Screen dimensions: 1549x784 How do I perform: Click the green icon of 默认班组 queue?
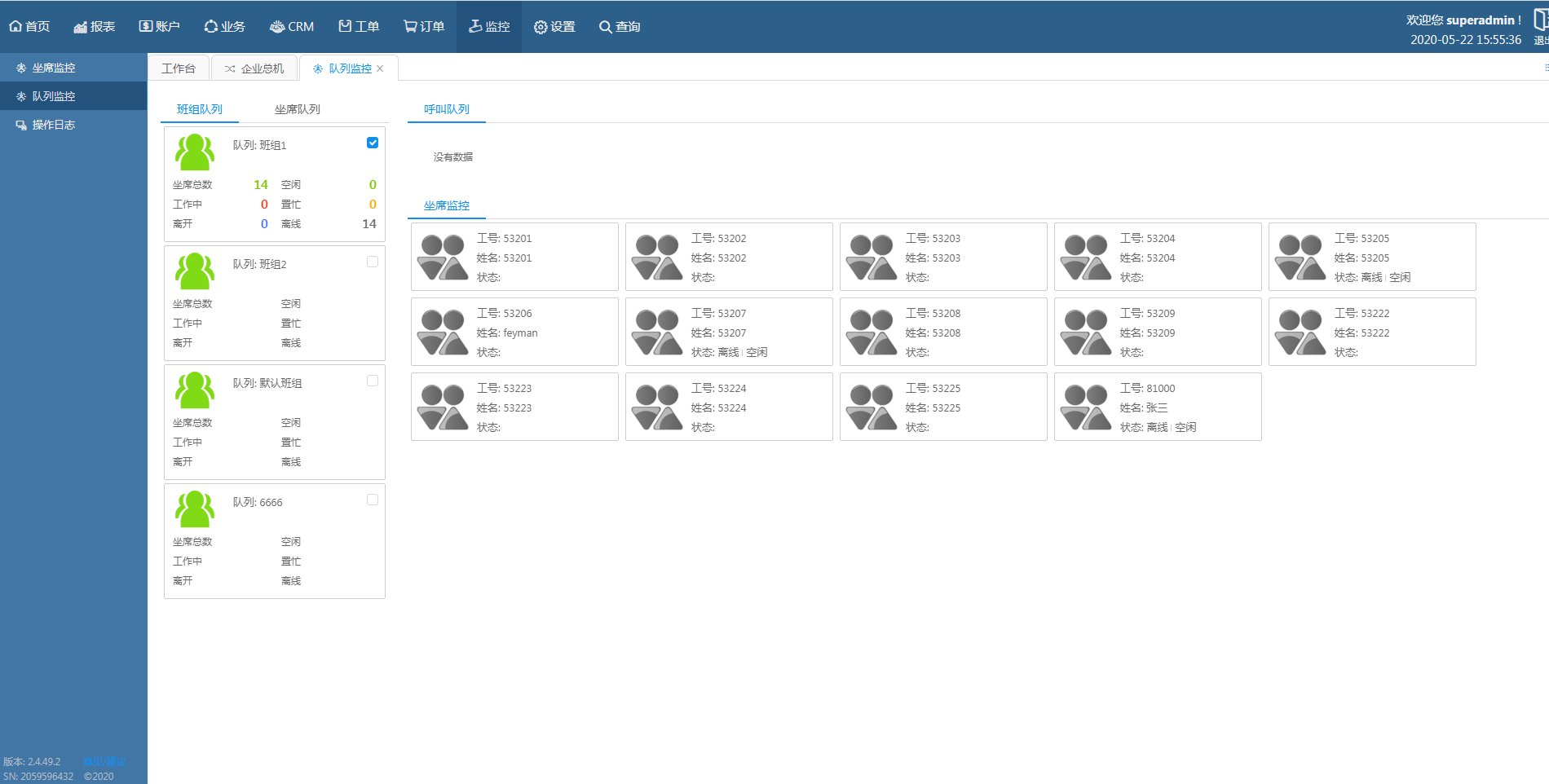pyautogui.click(x=195, y=390)
